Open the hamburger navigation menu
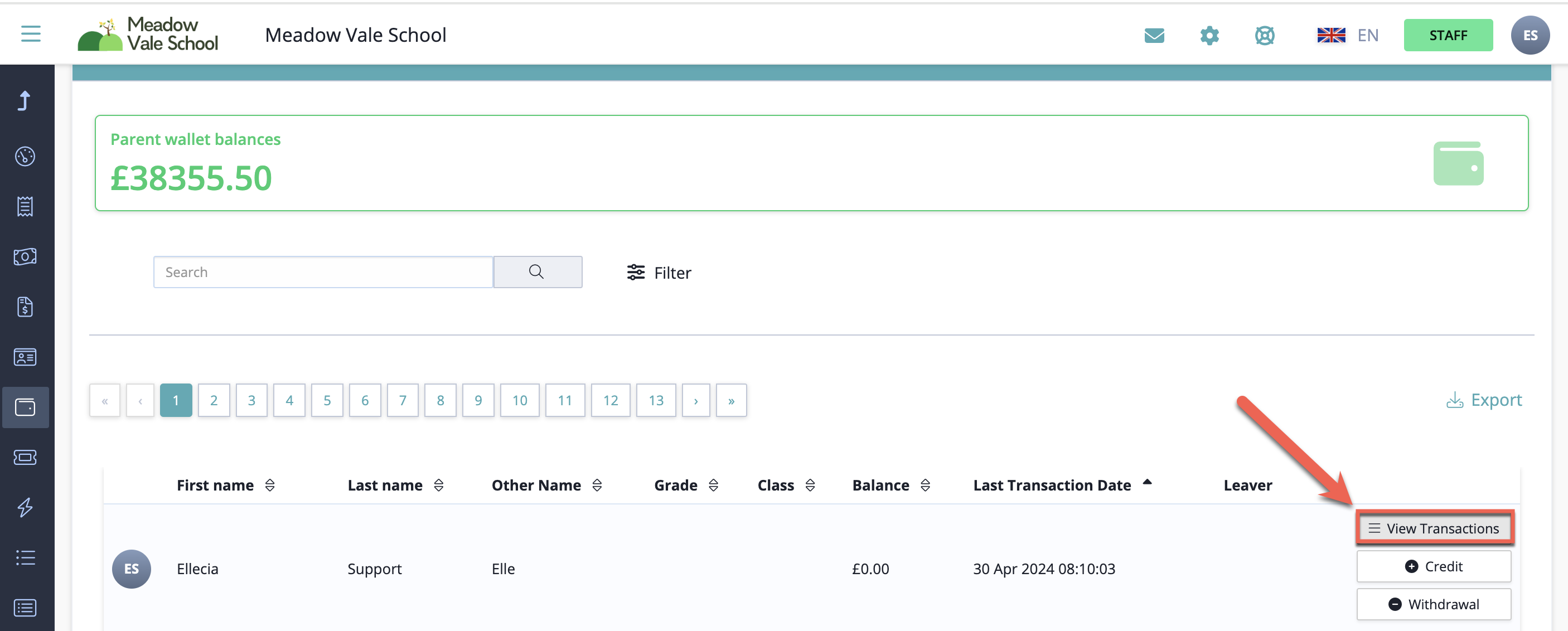Image resolution: width=1568 pixels, height=631 pixels. point(31,34)
